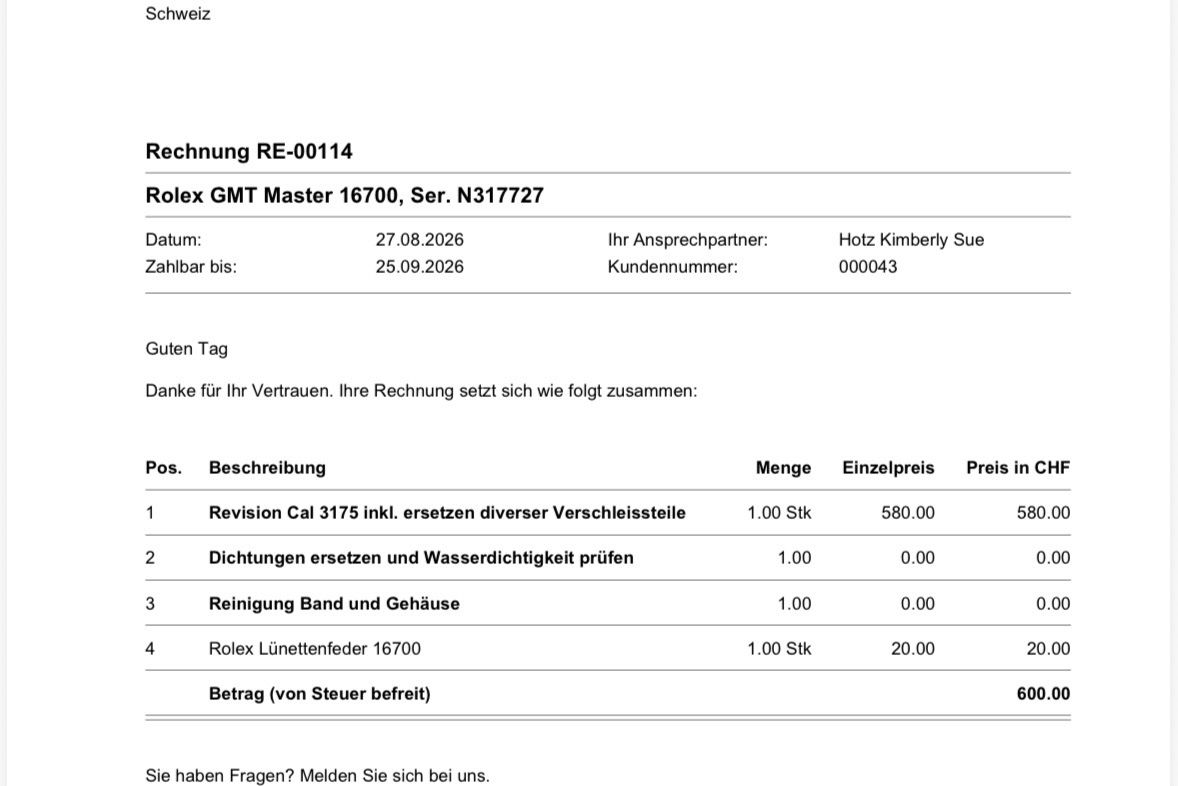Select the due date "25.09.2026"
1178x786 pixels.
click(419, 267)
